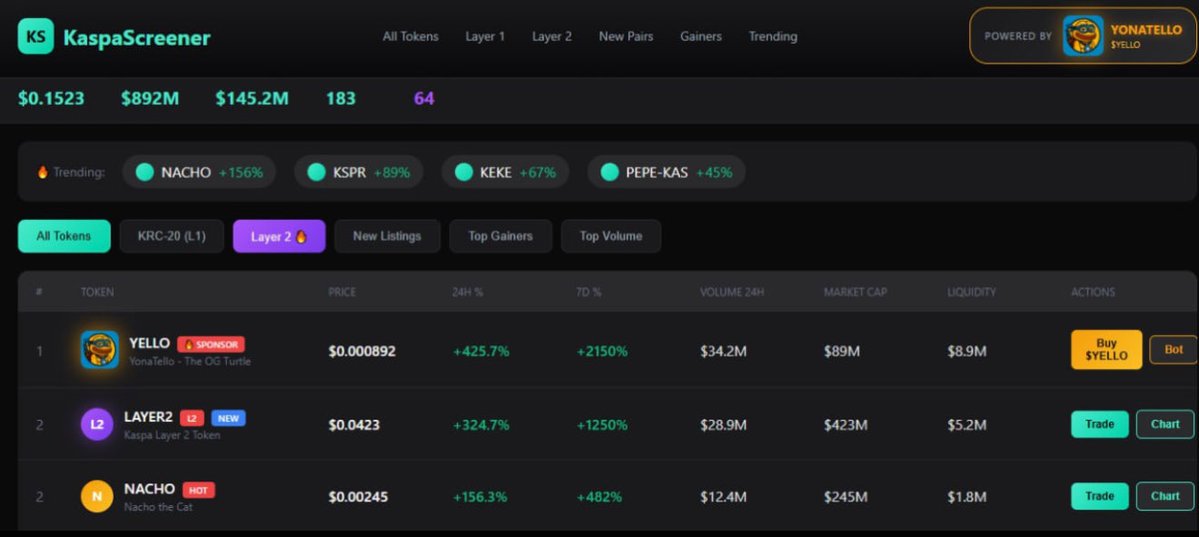Switch to the All Tokens filter tab
The height and width of the screenshot is (537, 1199).
tap(64, 236)
